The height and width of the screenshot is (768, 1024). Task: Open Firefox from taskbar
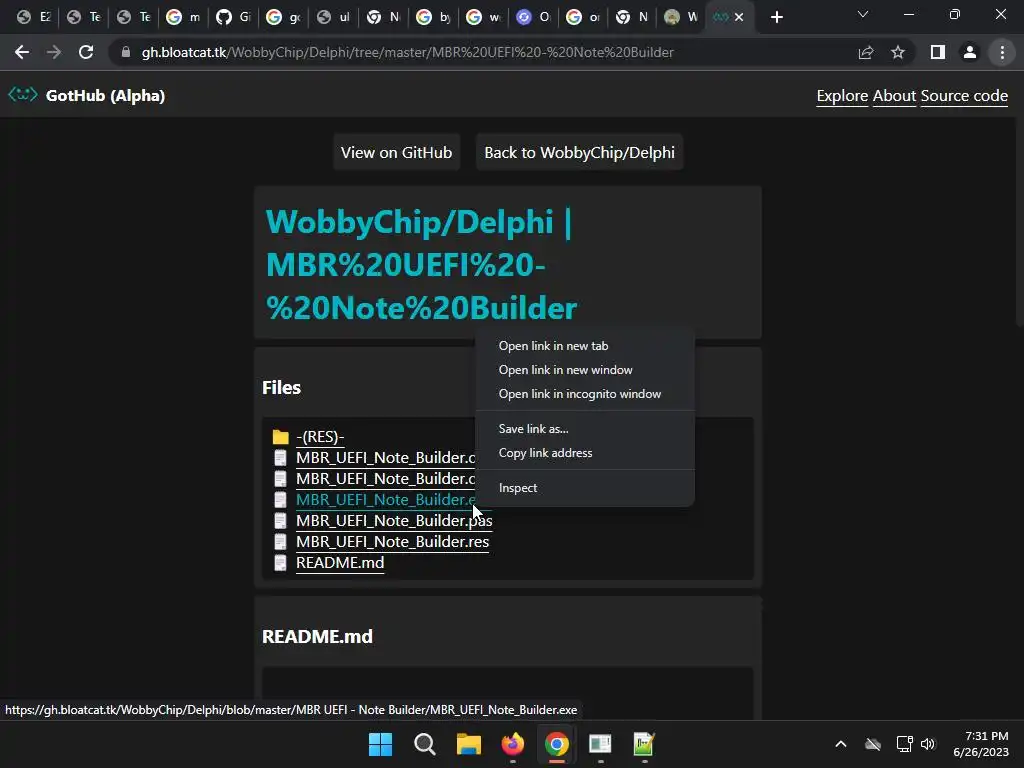click(x=513, y=744)
